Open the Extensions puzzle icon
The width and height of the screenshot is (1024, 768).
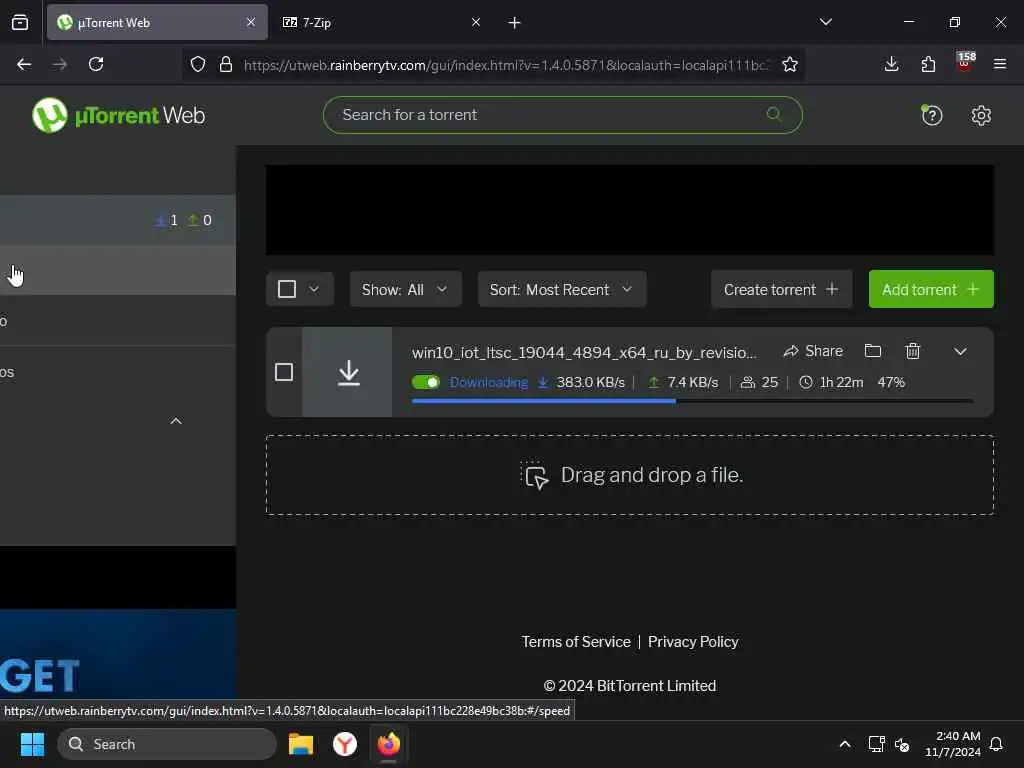[928, 64]
